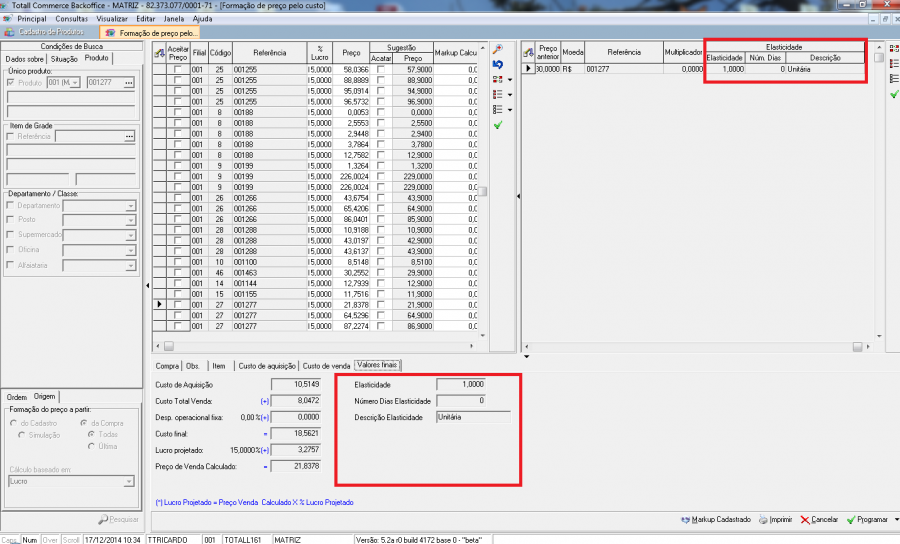Open the 'Cálculo baseado em' Lucro dropdown

(x=130, y=482)
